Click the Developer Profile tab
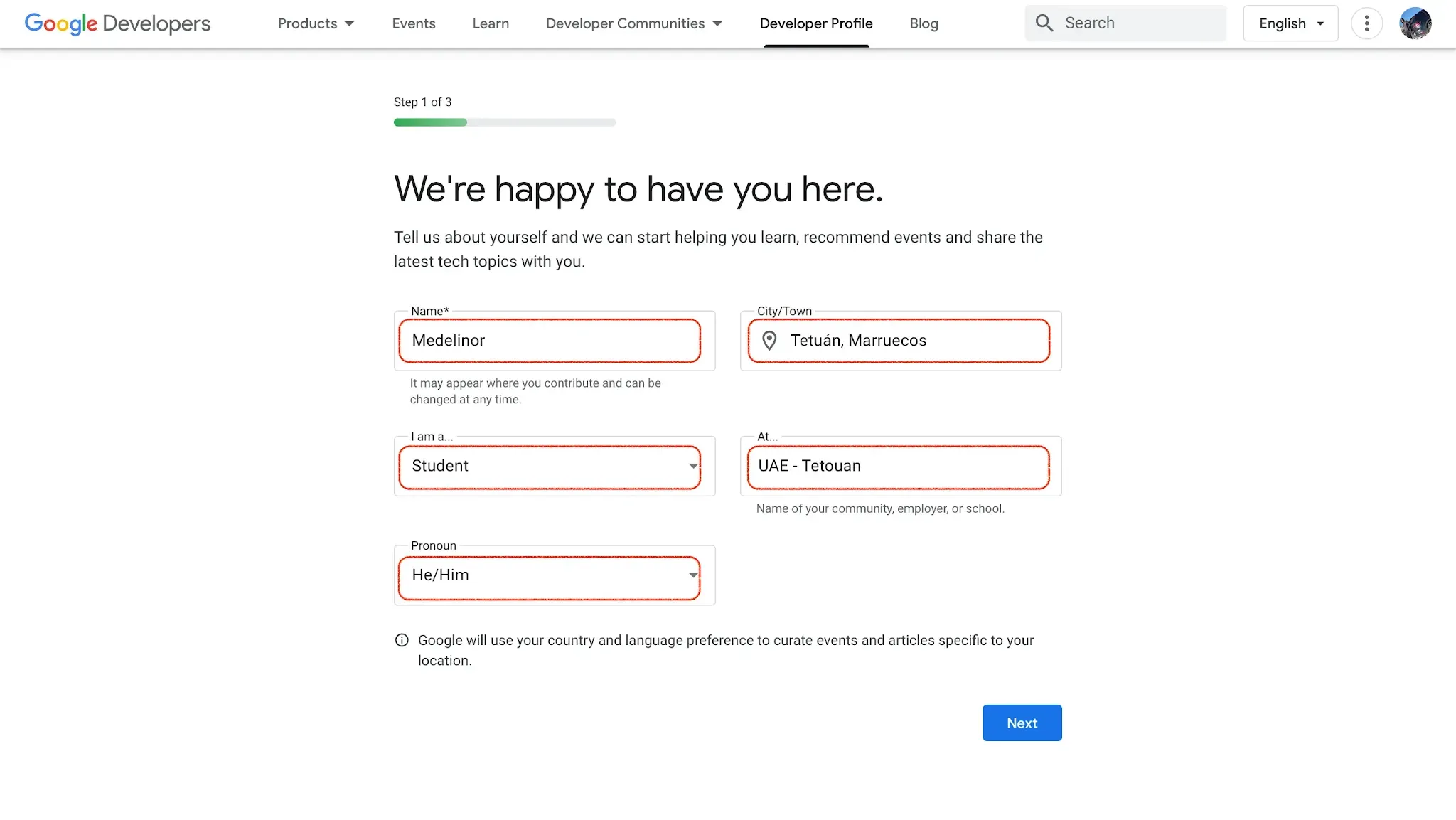 coord(816,23)
